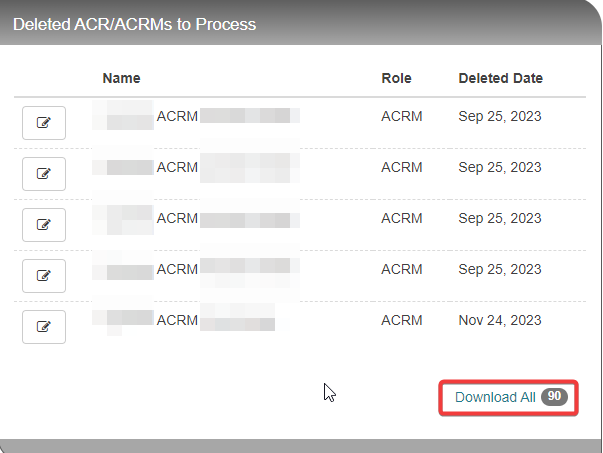Image resolution: width=603 pixels, height=453 pixels.
Task: Click the 90 count badge
Action: pyautogui.click(x=554, y=396)
